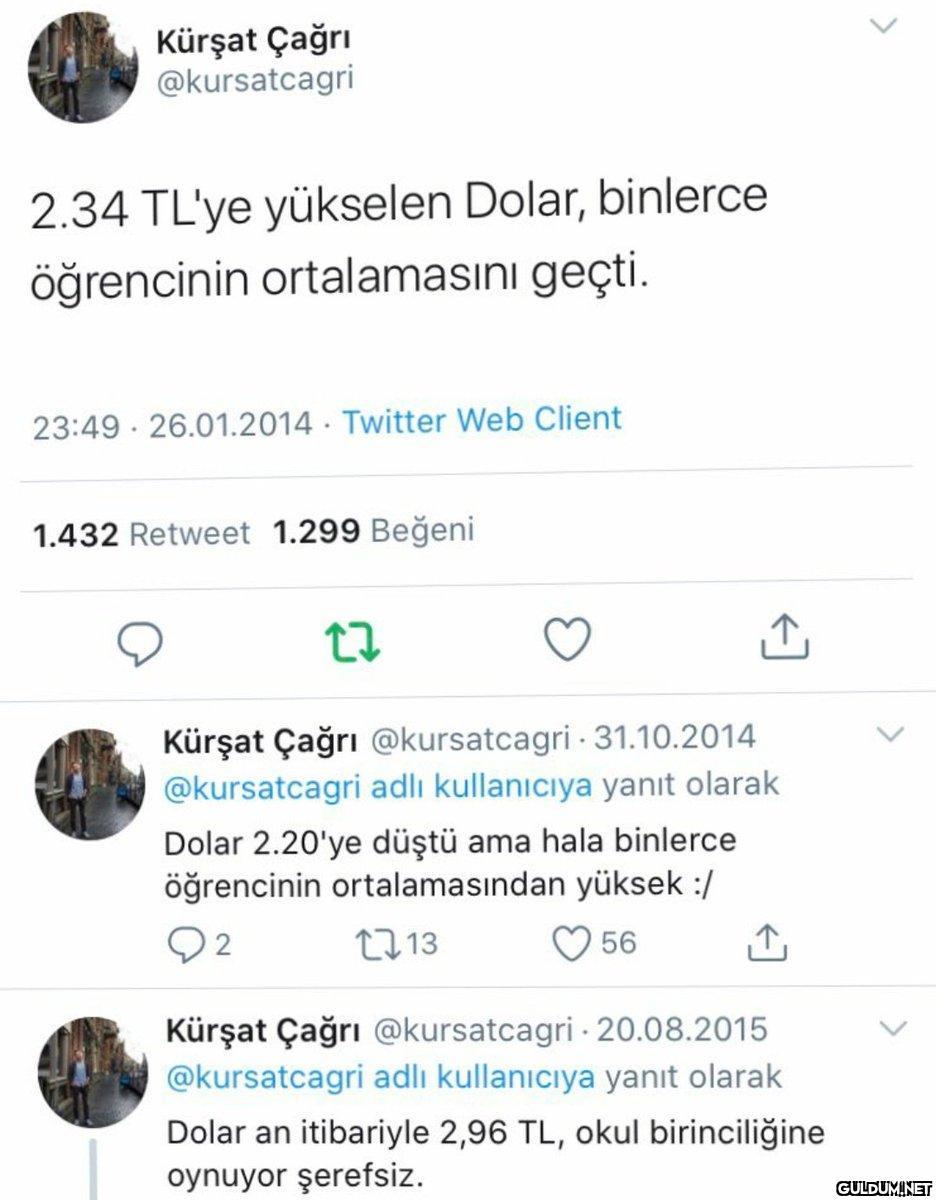Expand options chevron on 20.08.2015 reply

pos(892,1027)
